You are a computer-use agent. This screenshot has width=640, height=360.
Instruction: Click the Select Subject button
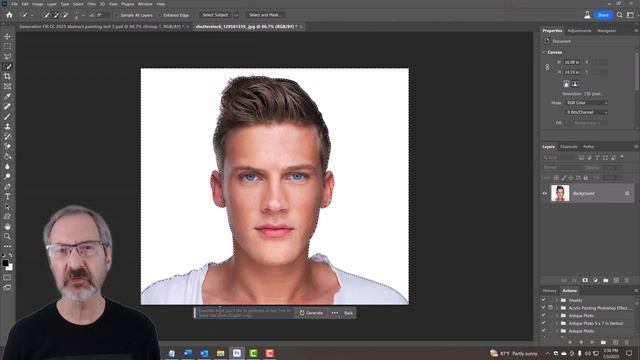coord(215,15)
